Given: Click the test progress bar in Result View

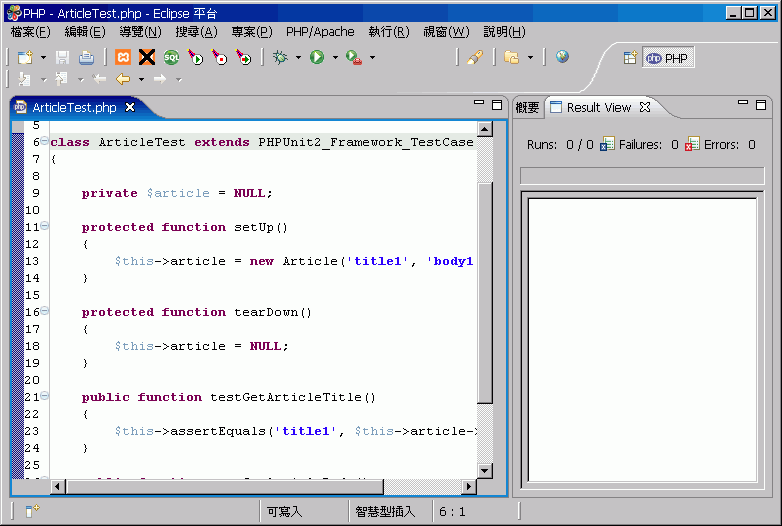Looking at the screenshot, I should 642,176.
